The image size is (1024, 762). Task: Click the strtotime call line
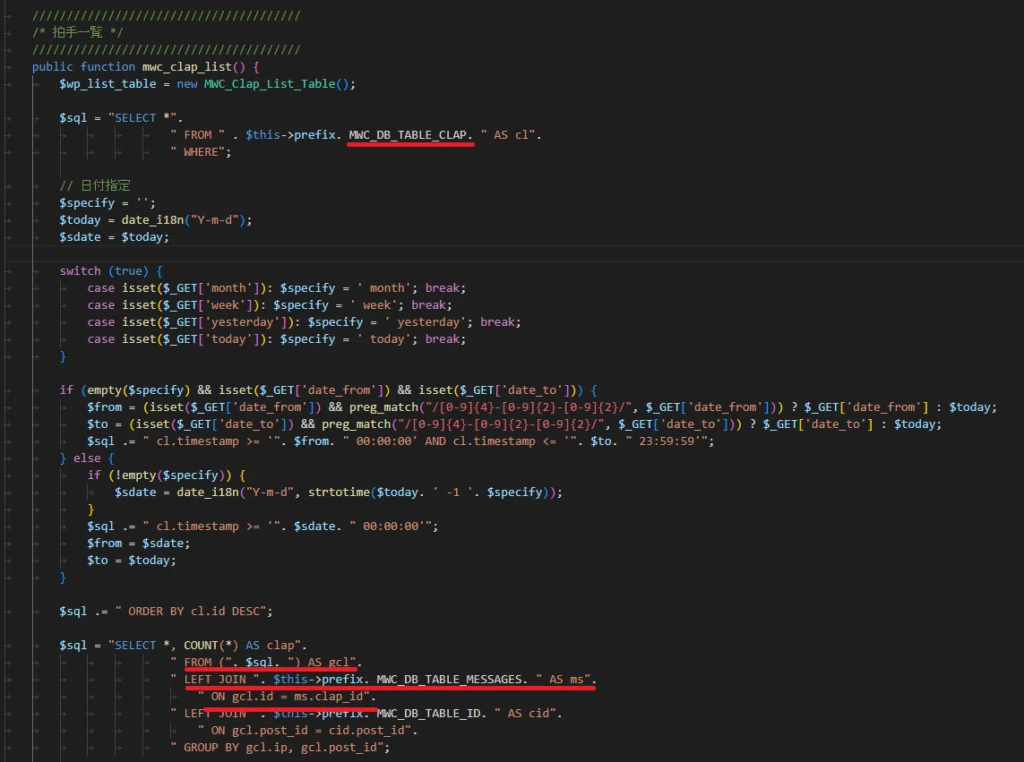coord(338,492)
